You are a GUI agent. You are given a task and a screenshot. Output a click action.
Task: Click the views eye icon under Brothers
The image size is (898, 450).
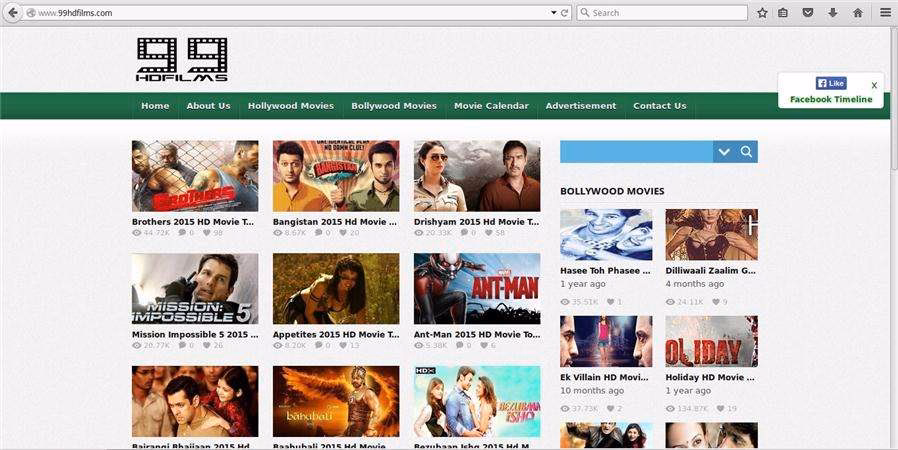pos(136,233)
